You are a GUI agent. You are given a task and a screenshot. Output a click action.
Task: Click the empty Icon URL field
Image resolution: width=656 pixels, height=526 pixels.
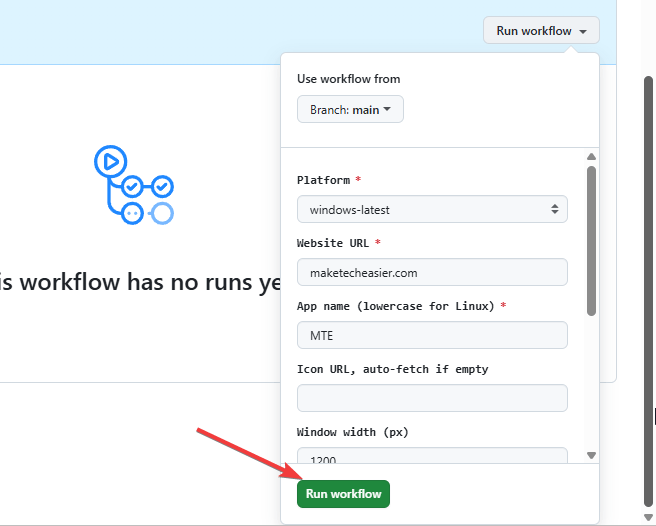click(432, 398)
